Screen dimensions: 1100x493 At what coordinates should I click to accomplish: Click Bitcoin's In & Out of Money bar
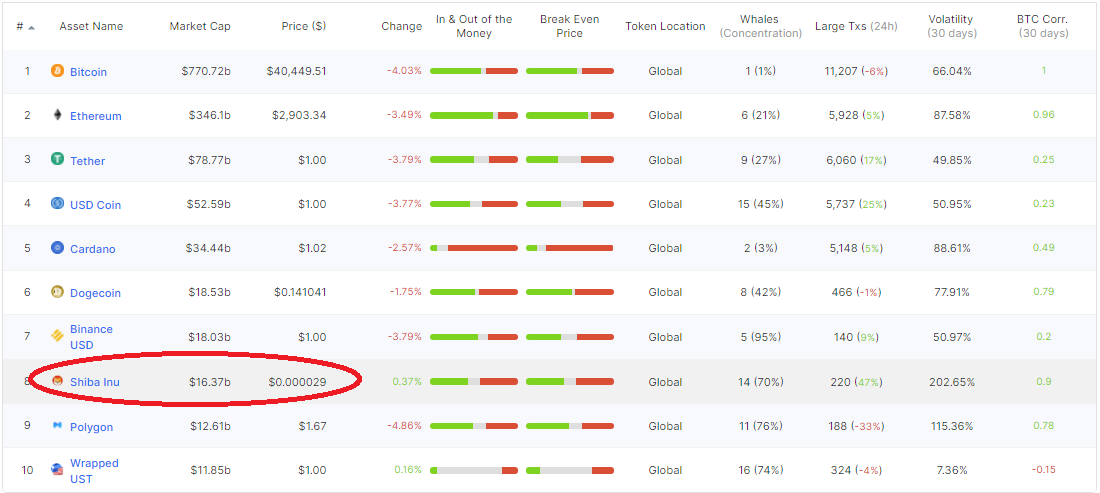coord(474,71)
